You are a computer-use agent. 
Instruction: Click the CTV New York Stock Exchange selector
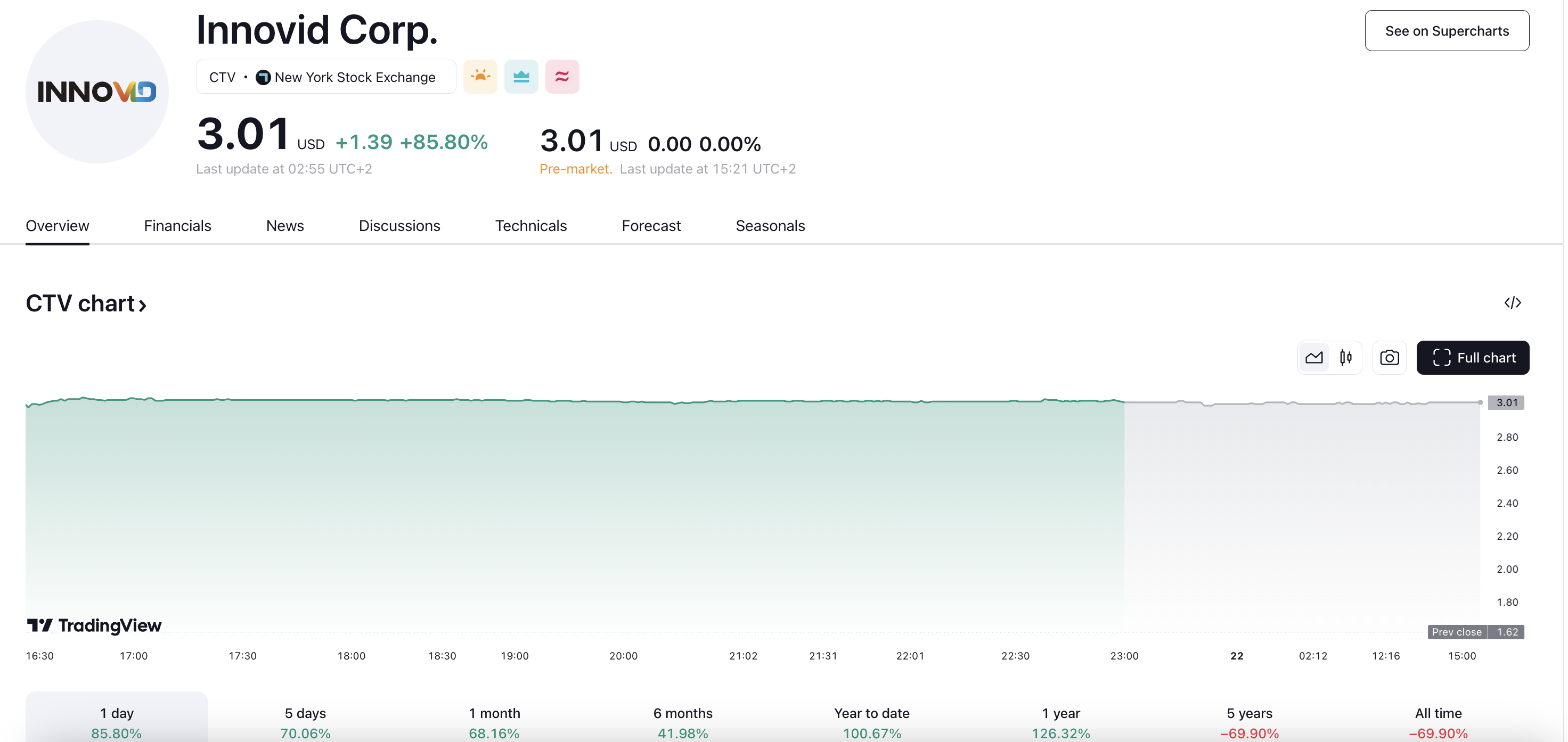[325, 77]
